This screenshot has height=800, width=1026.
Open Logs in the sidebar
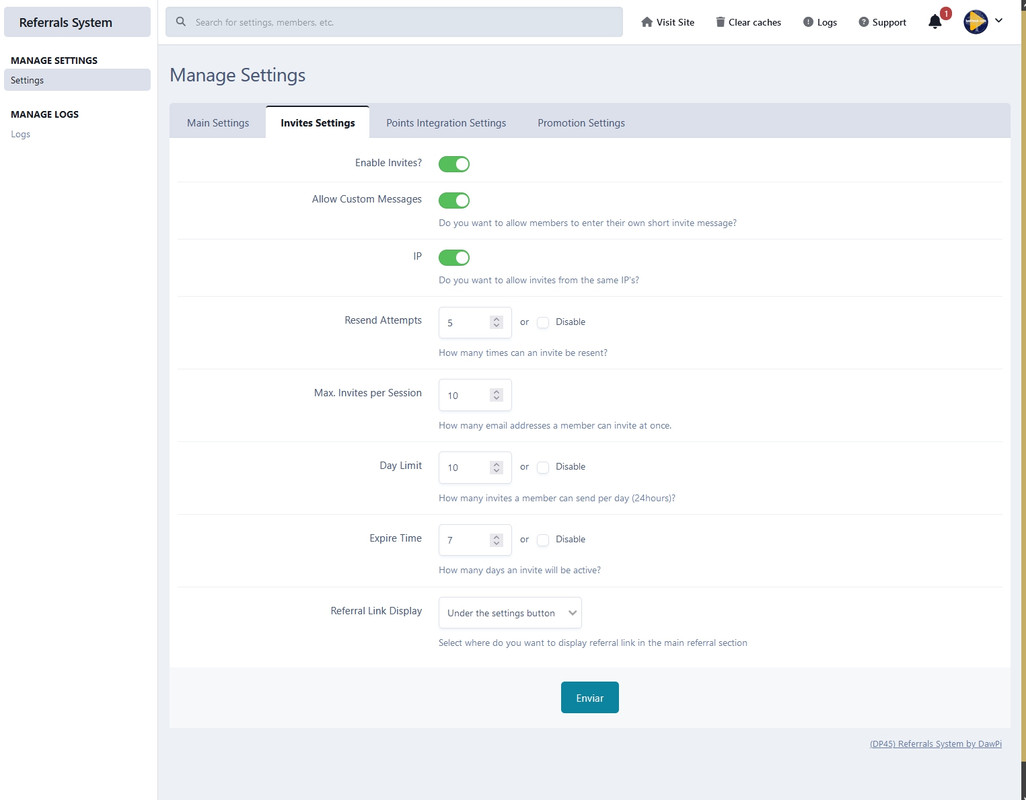point(20,134)
